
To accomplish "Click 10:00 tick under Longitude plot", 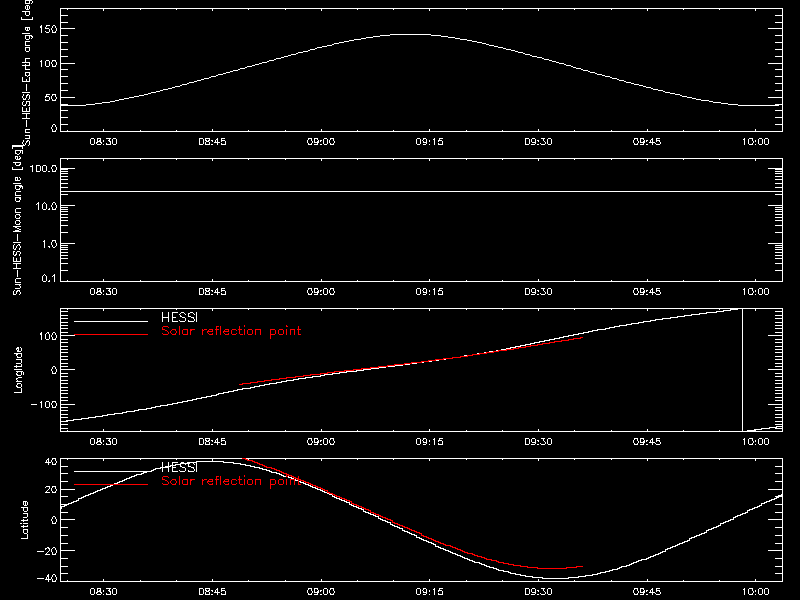I will 756,442.
